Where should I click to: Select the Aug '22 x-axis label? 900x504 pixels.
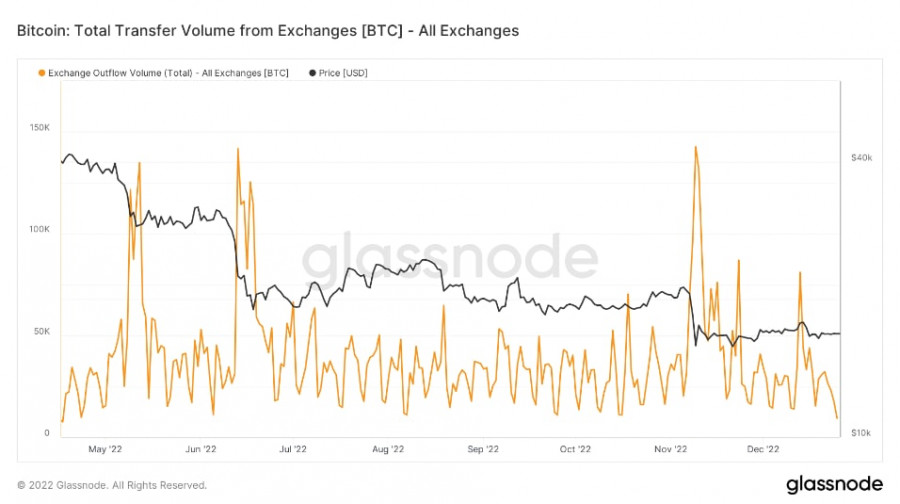click(387, 450)
